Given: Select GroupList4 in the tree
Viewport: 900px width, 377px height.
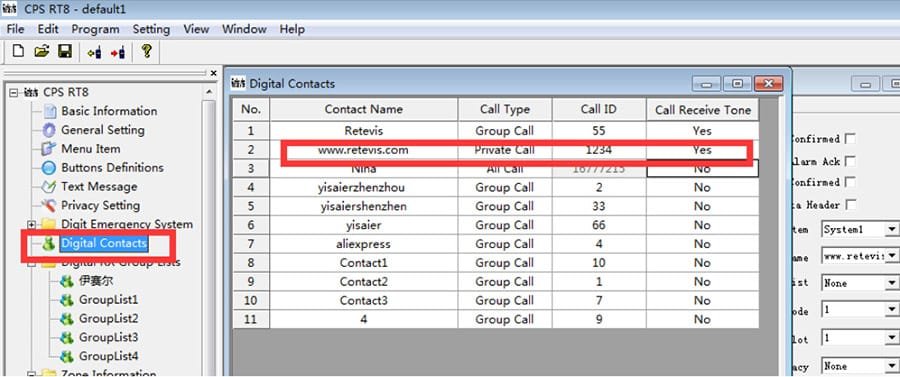Looking at the screenshot, I should 108,356.
